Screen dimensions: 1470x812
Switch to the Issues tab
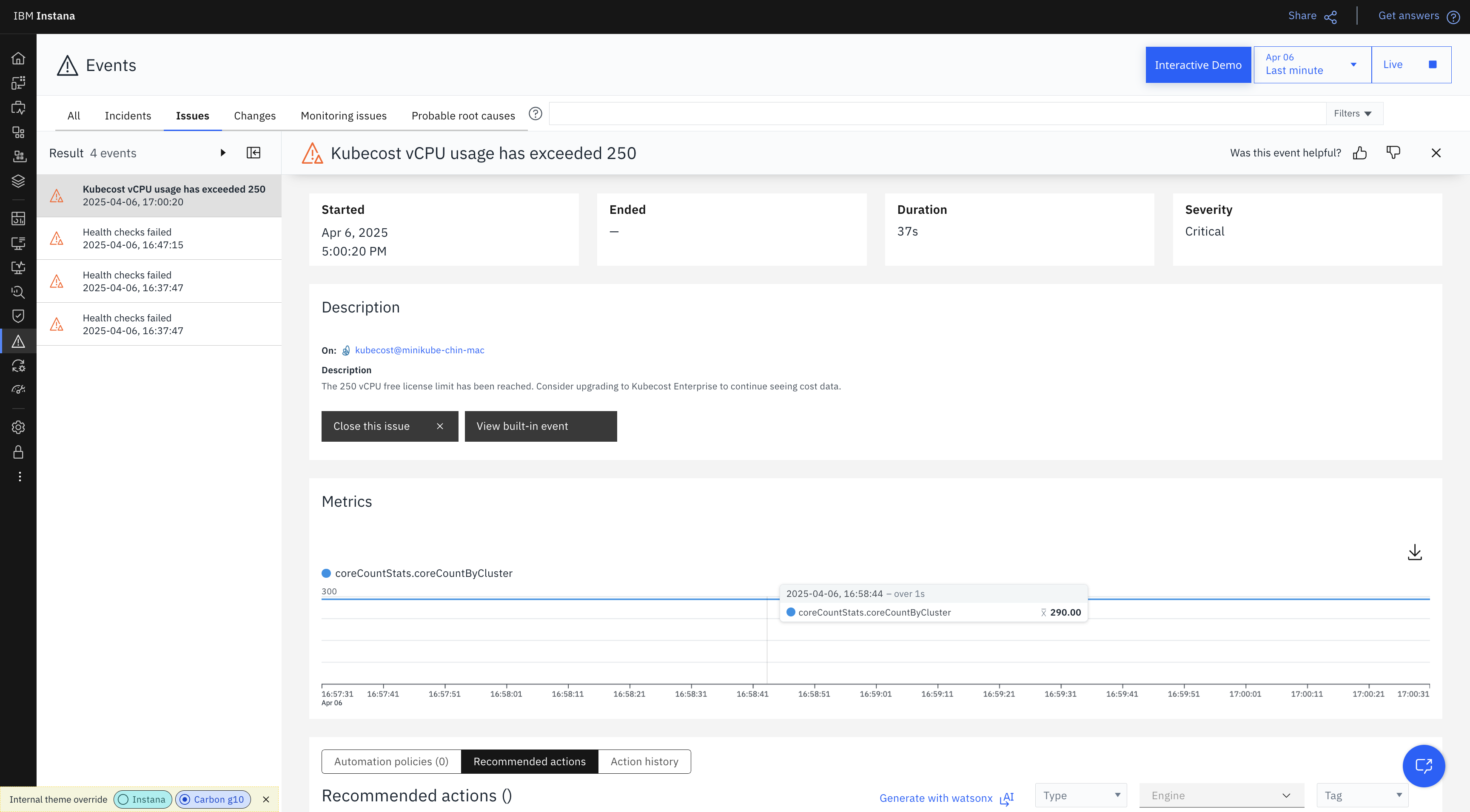(x=192, y=116)
